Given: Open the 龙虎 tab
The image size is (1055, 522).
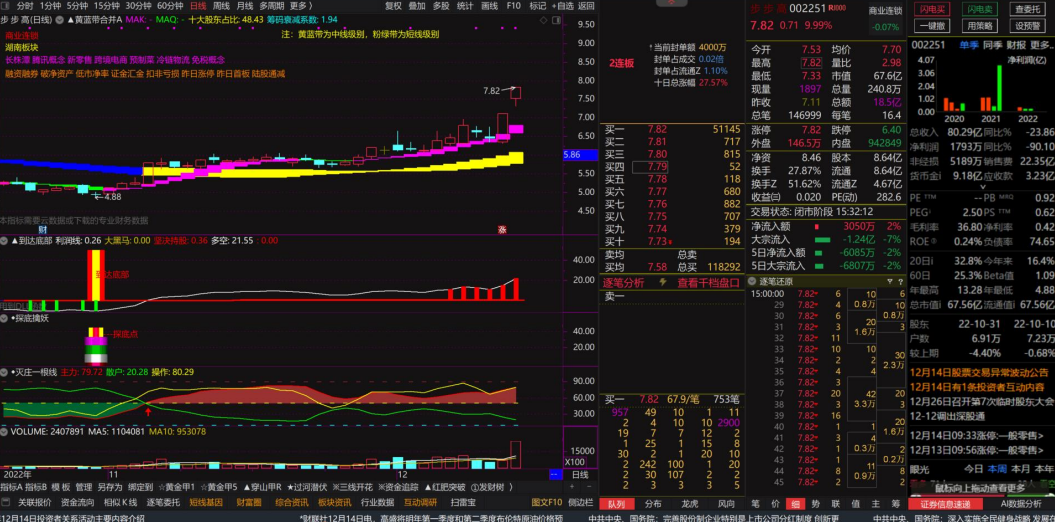Looking at the screenshot, I should (690, 504).
